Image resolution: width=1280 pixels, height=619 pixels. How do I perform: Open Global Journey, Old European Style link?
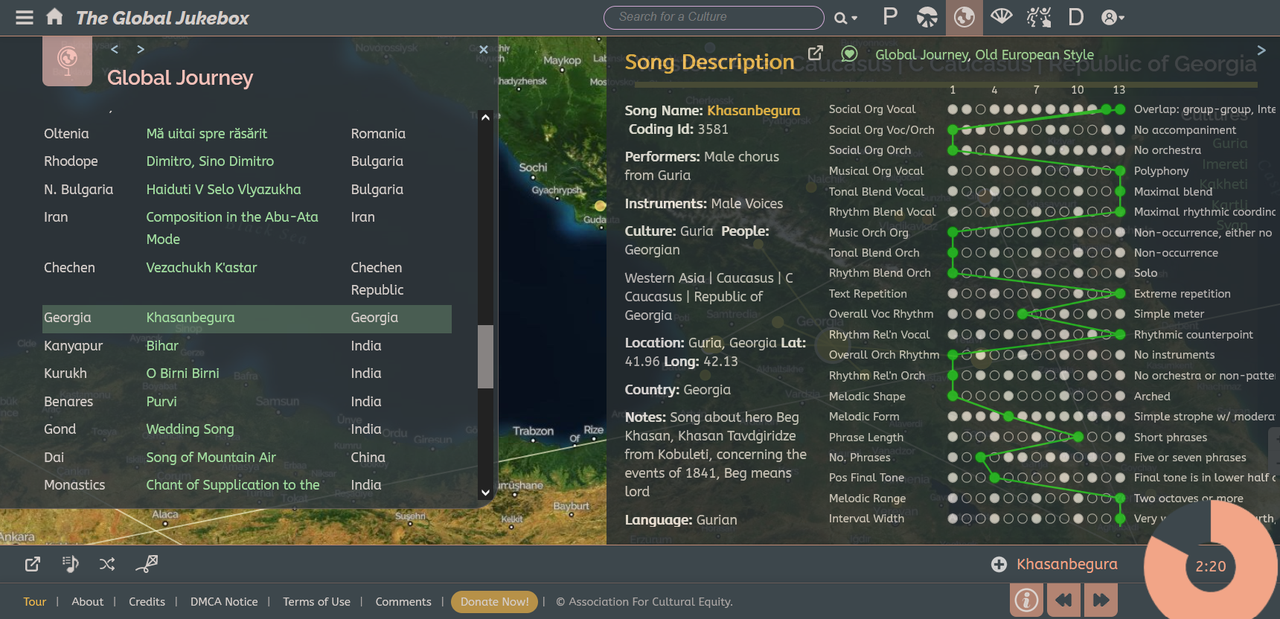coord(984,55)
